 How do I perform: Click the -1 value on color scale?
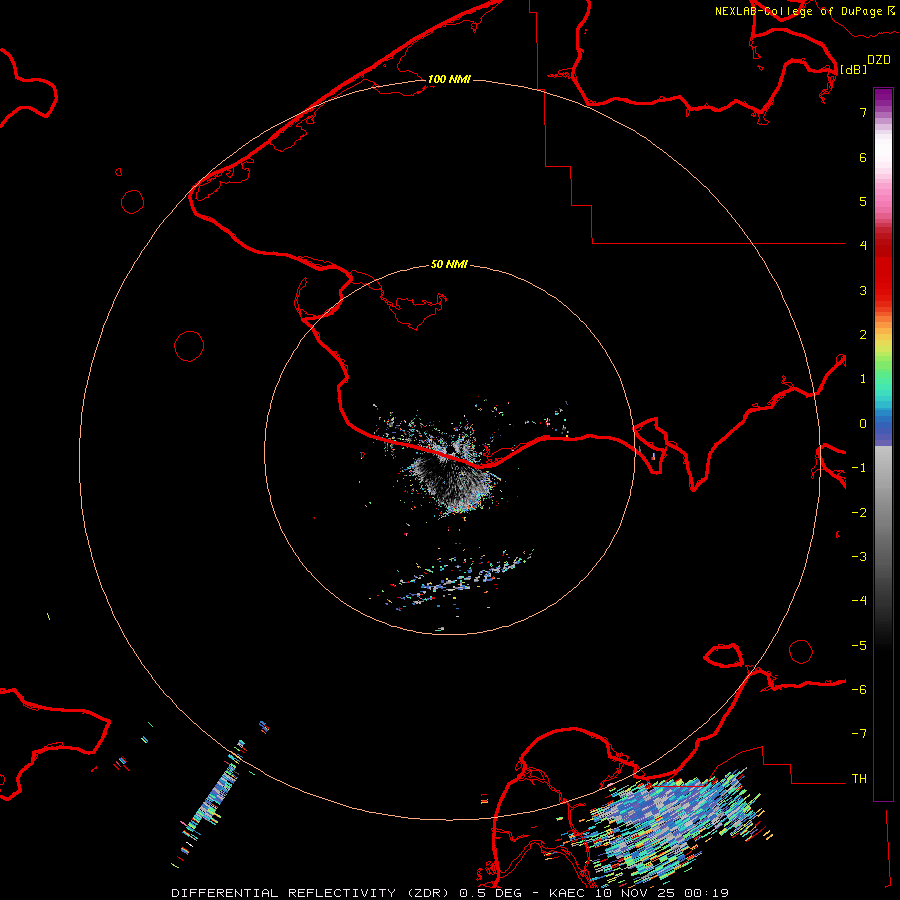click(x=859, y=468)
